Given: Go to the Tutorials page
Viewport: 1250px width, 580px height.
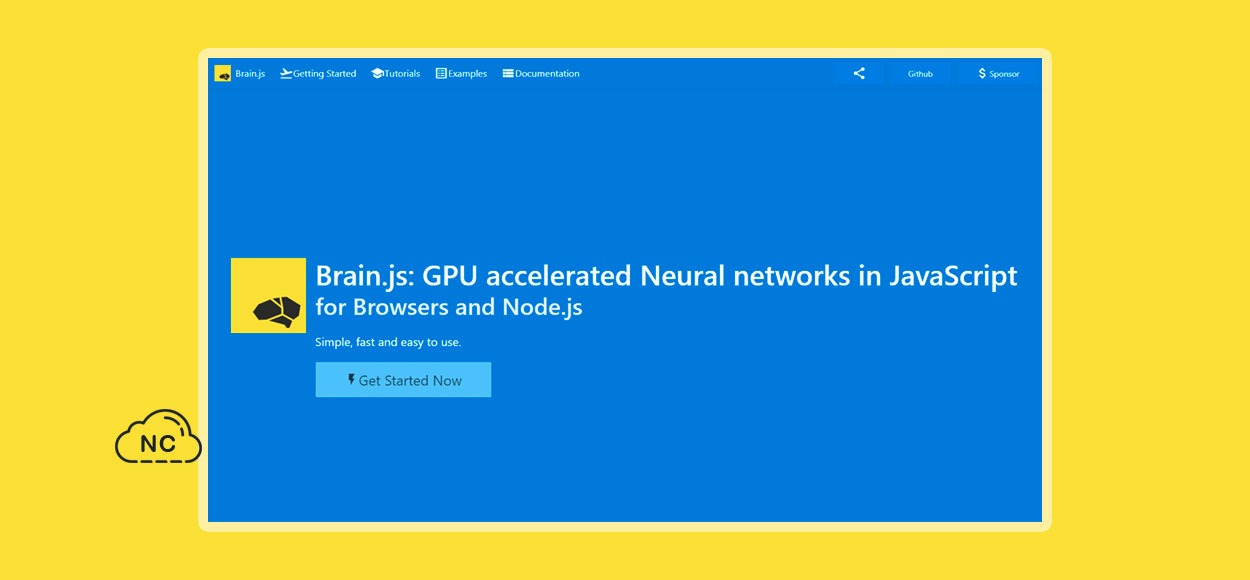Looking at the screenshot, I should click(396, 73).
